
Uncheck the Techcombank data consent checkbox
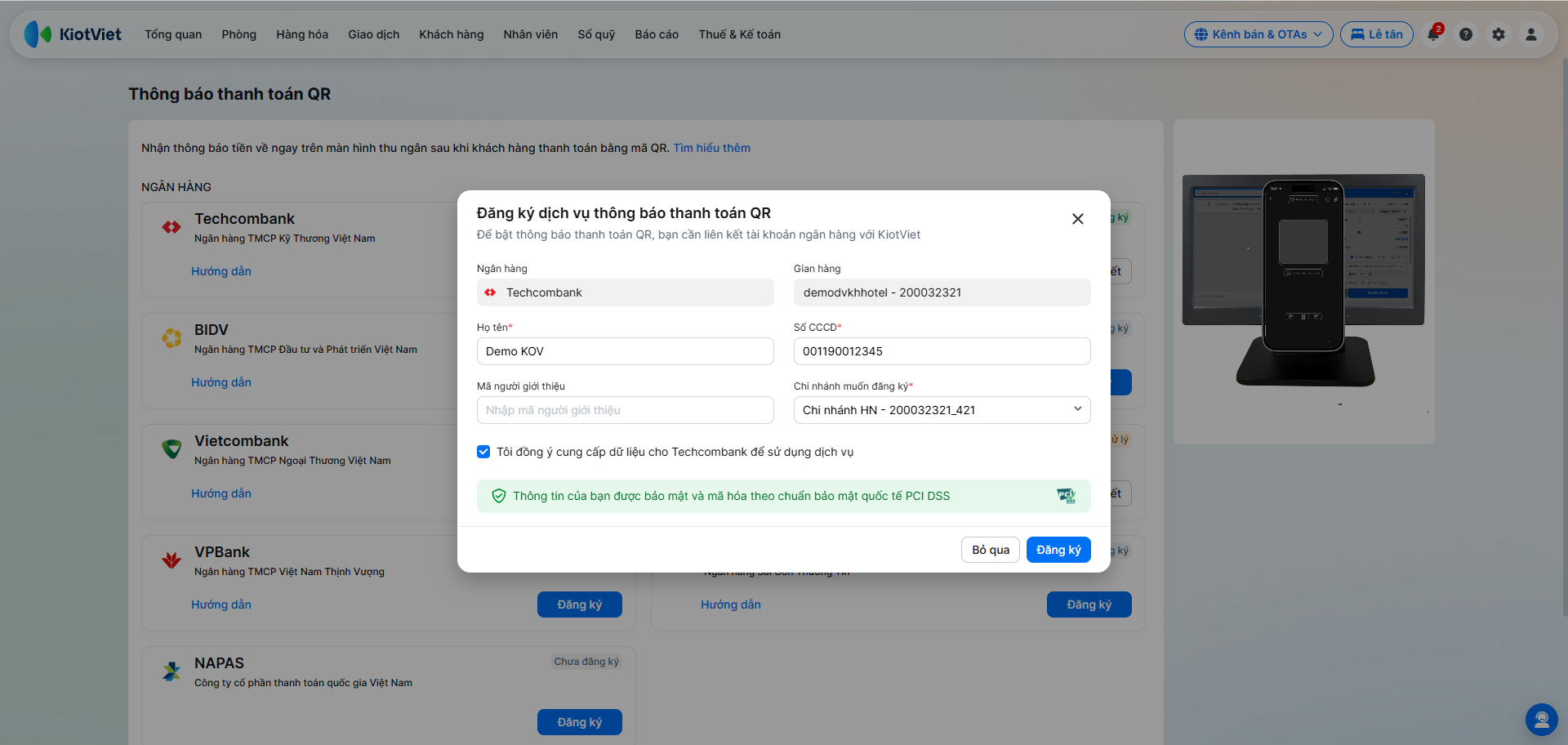483,452
